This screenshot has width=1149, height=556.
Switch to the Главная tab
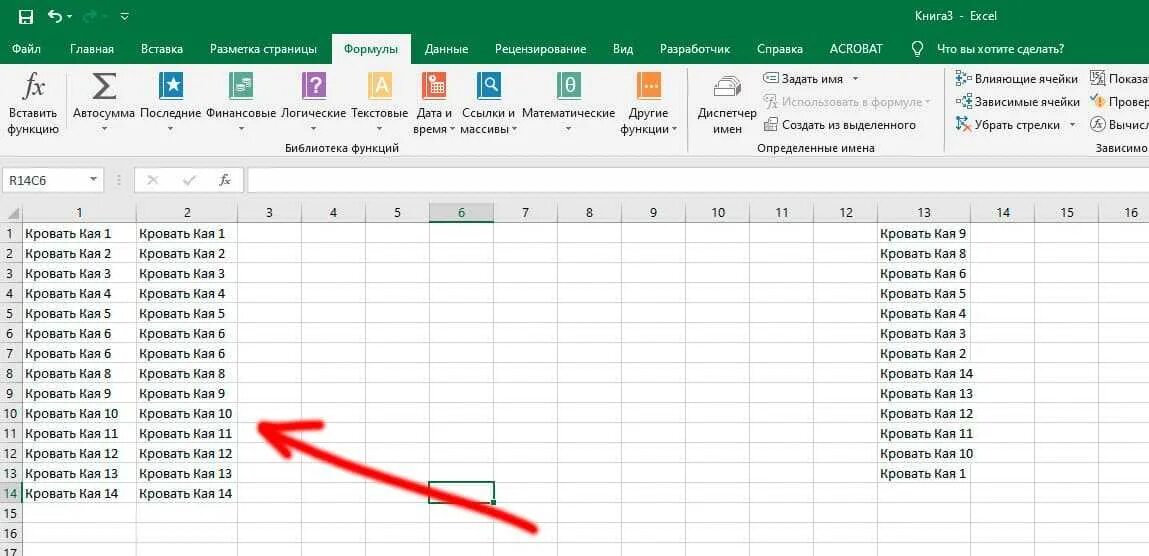click(x=92, y=49)
